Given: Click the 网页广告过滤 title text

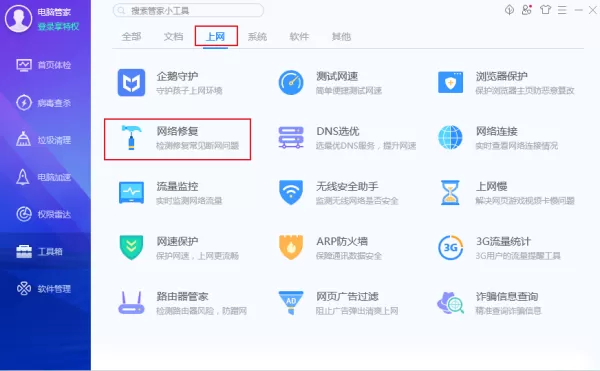Looking at the screenshot, I should point(347,297).
